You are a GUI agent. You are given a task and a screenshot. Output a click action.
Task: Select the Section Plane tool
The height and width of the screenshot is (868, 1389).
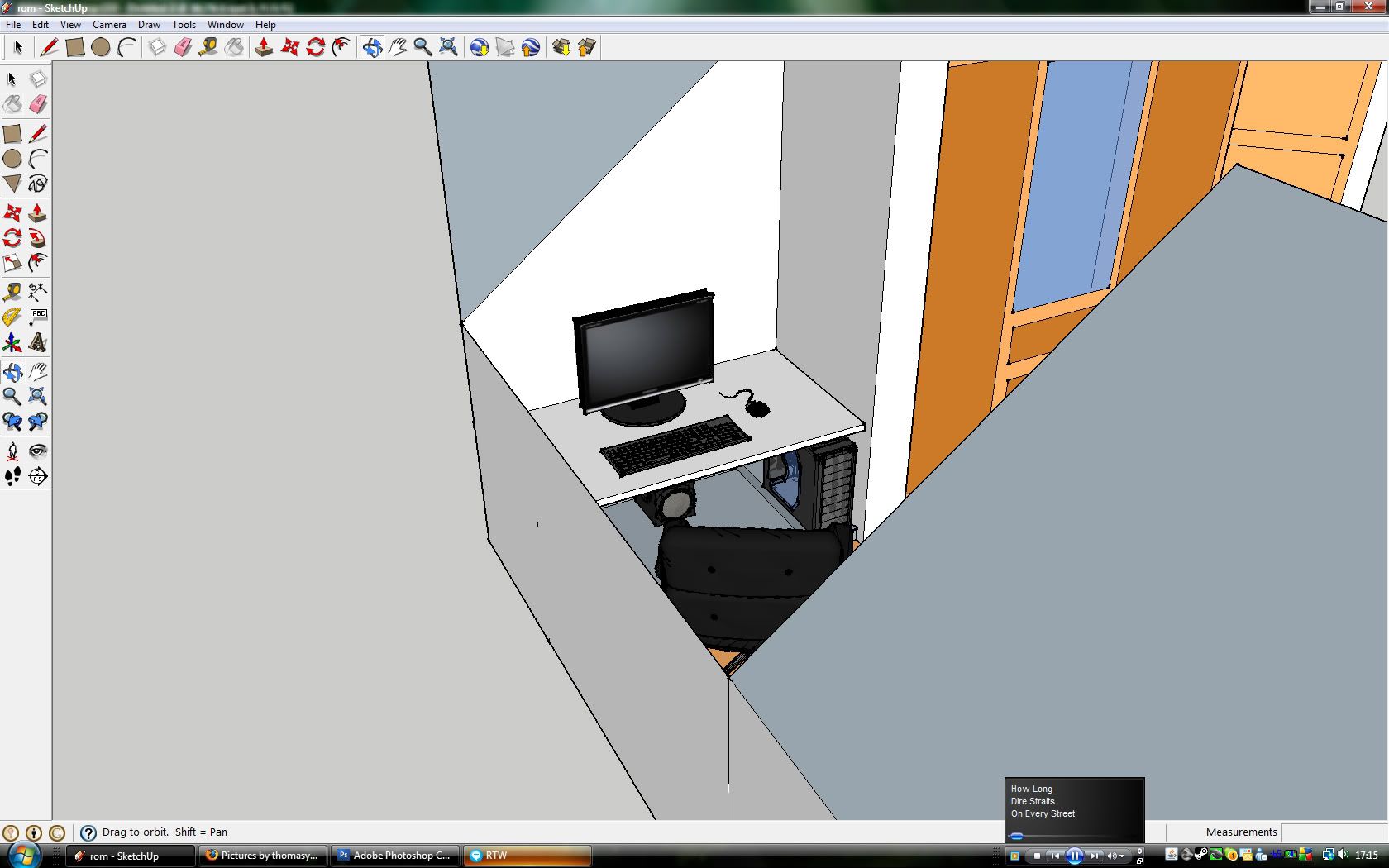pyautogui.click(x=37, y=477)
